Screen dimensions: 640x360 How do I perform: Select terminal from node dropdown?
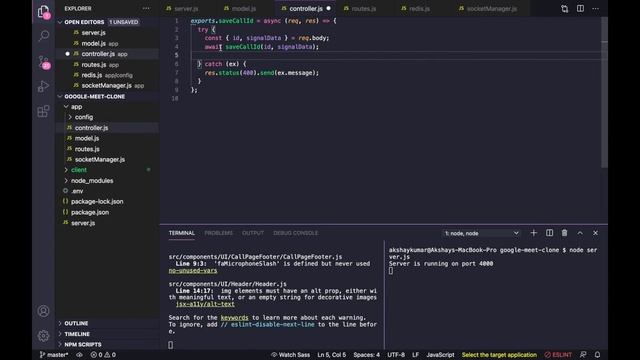click(481, 233)
